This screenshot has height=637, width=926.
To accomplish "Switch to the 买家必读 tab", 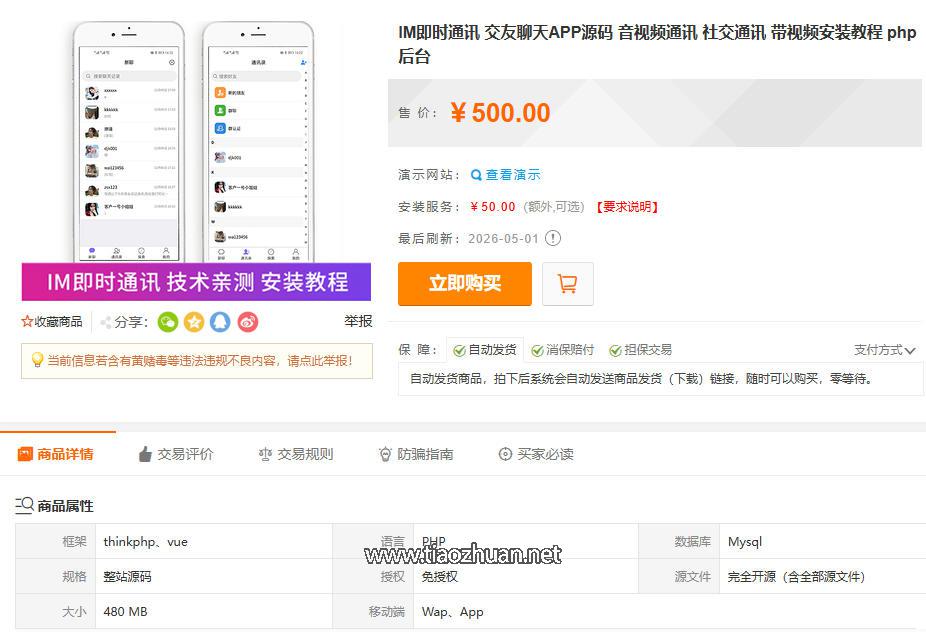I will point(536,454).
